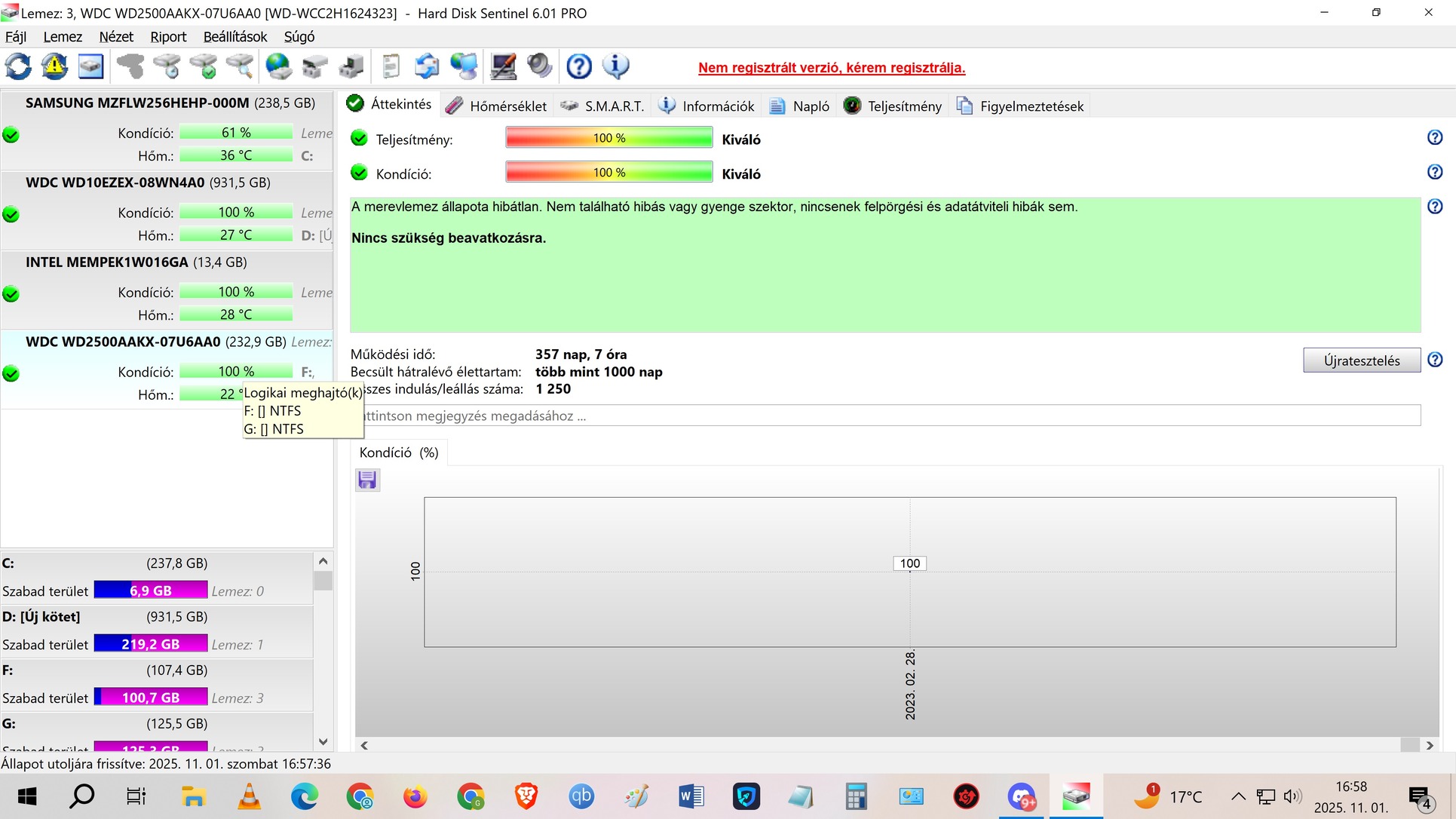Open the disk with magnifier test icon
The height and width of the screenshot is (819, 1456).
click(x=240, y=66)
